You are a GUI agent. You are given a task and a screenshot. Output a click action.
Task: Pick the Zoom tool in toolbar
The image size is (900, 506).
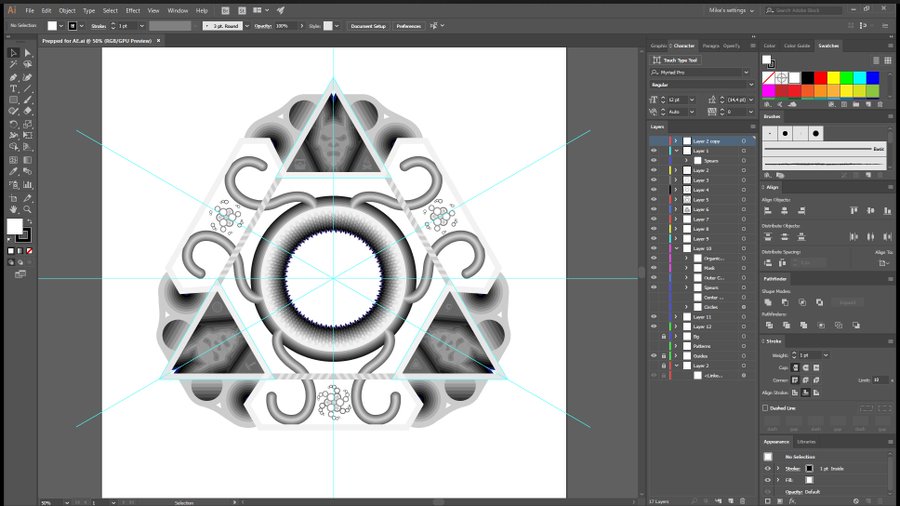click(28, 208)
